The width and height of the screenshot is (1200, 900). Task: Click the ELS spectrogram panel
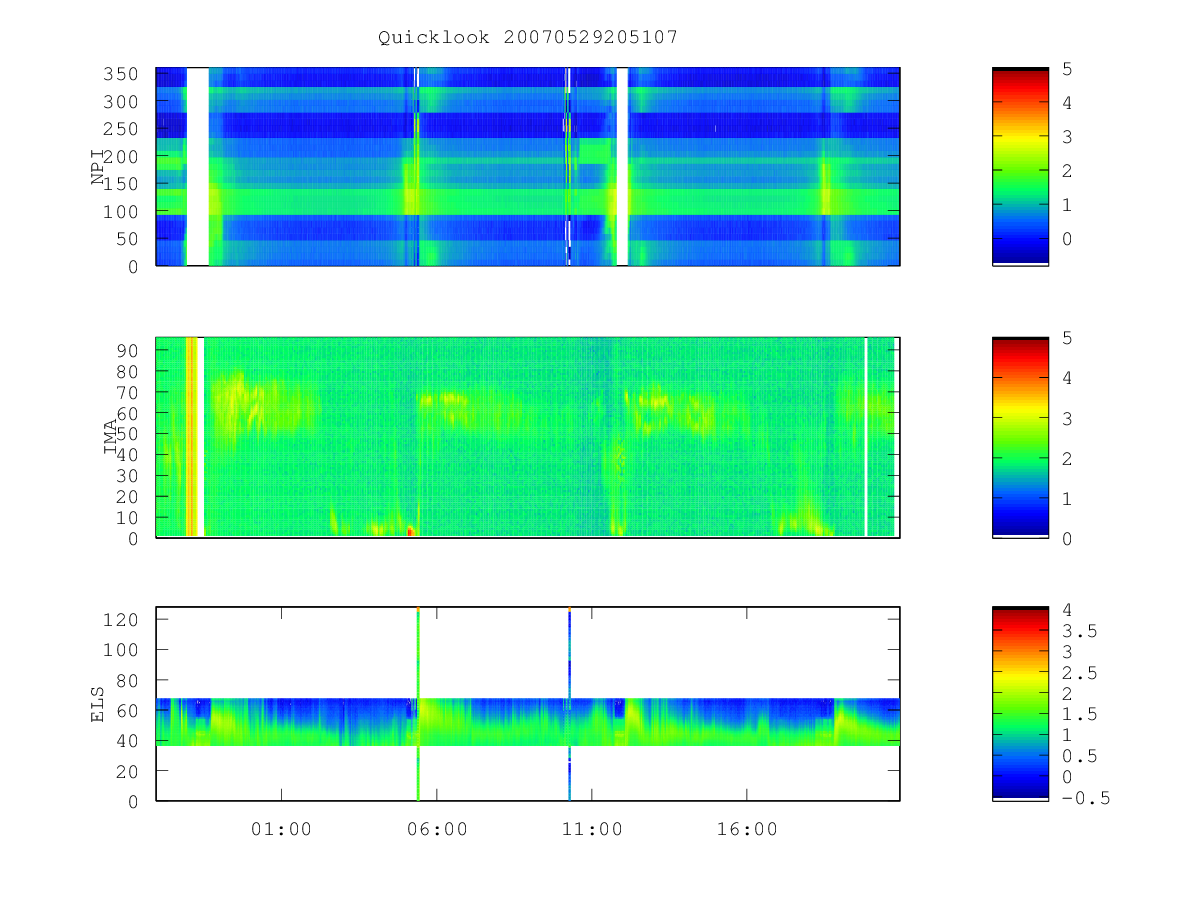coord(528,704)
